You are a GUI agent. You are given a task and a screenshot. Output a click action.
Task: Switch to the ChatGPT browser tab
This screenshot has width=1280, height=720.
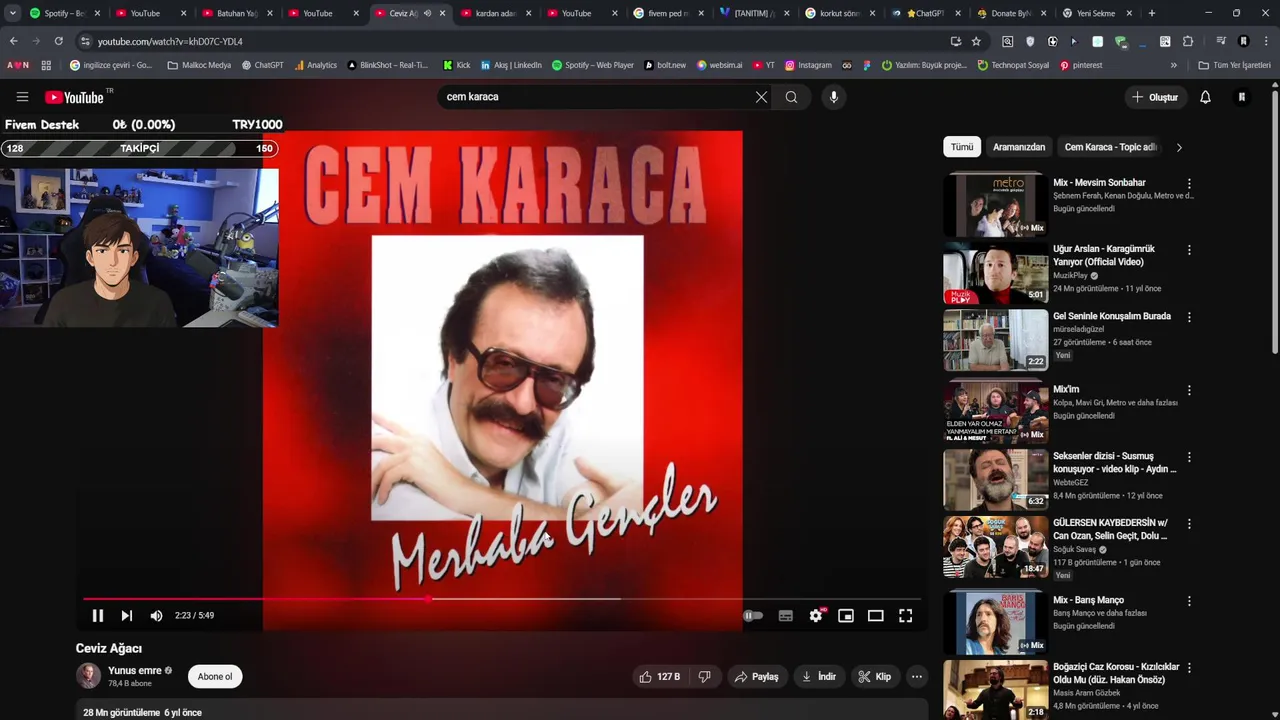(x=924, y=13)
